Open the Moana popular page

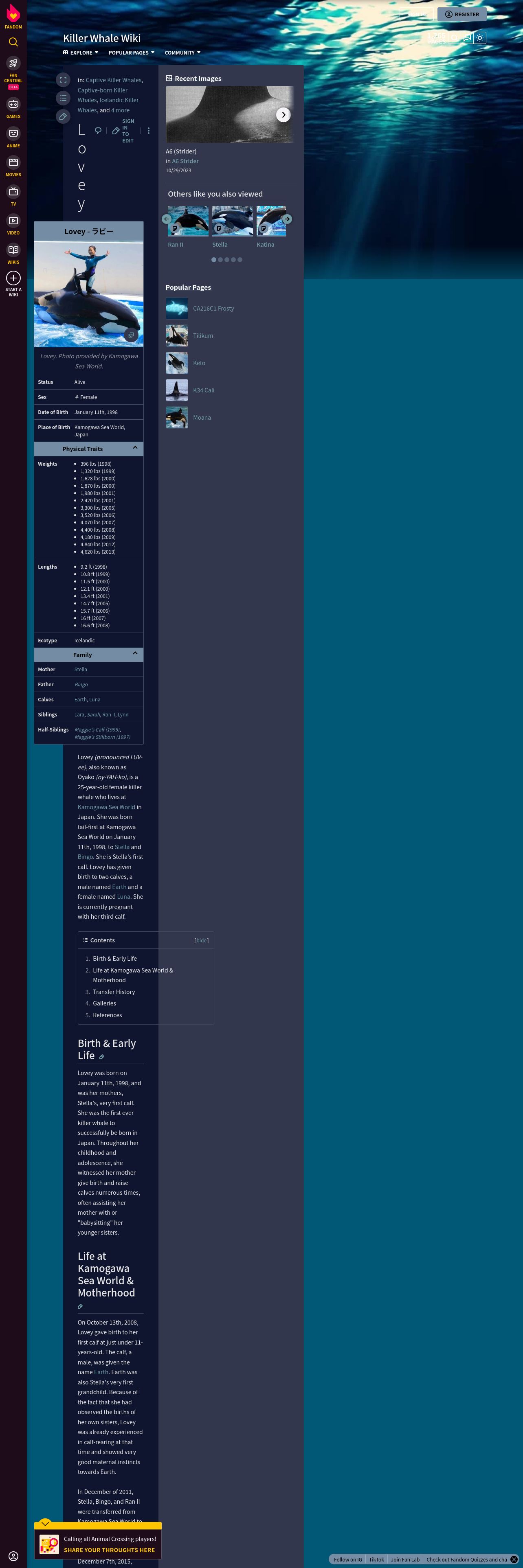click(202, 418)
